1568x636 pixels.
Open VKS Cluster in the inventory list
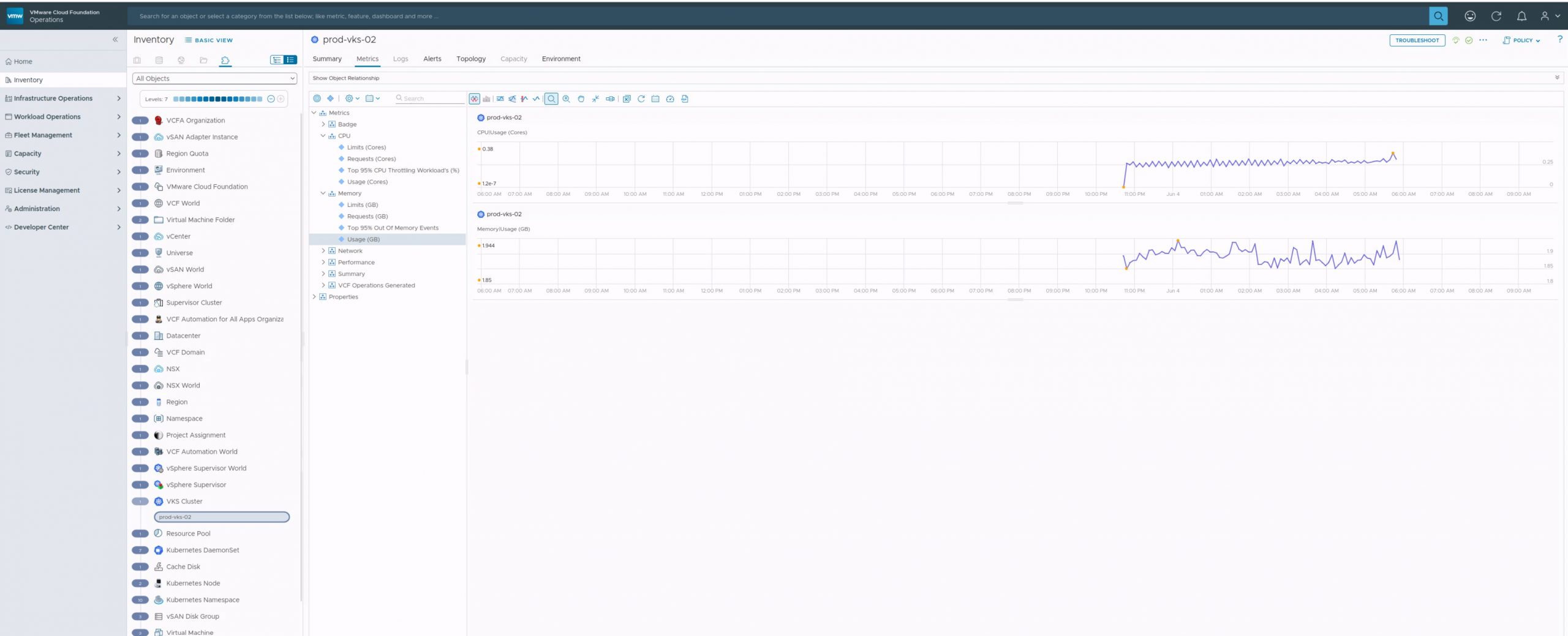tap(184, 501)
